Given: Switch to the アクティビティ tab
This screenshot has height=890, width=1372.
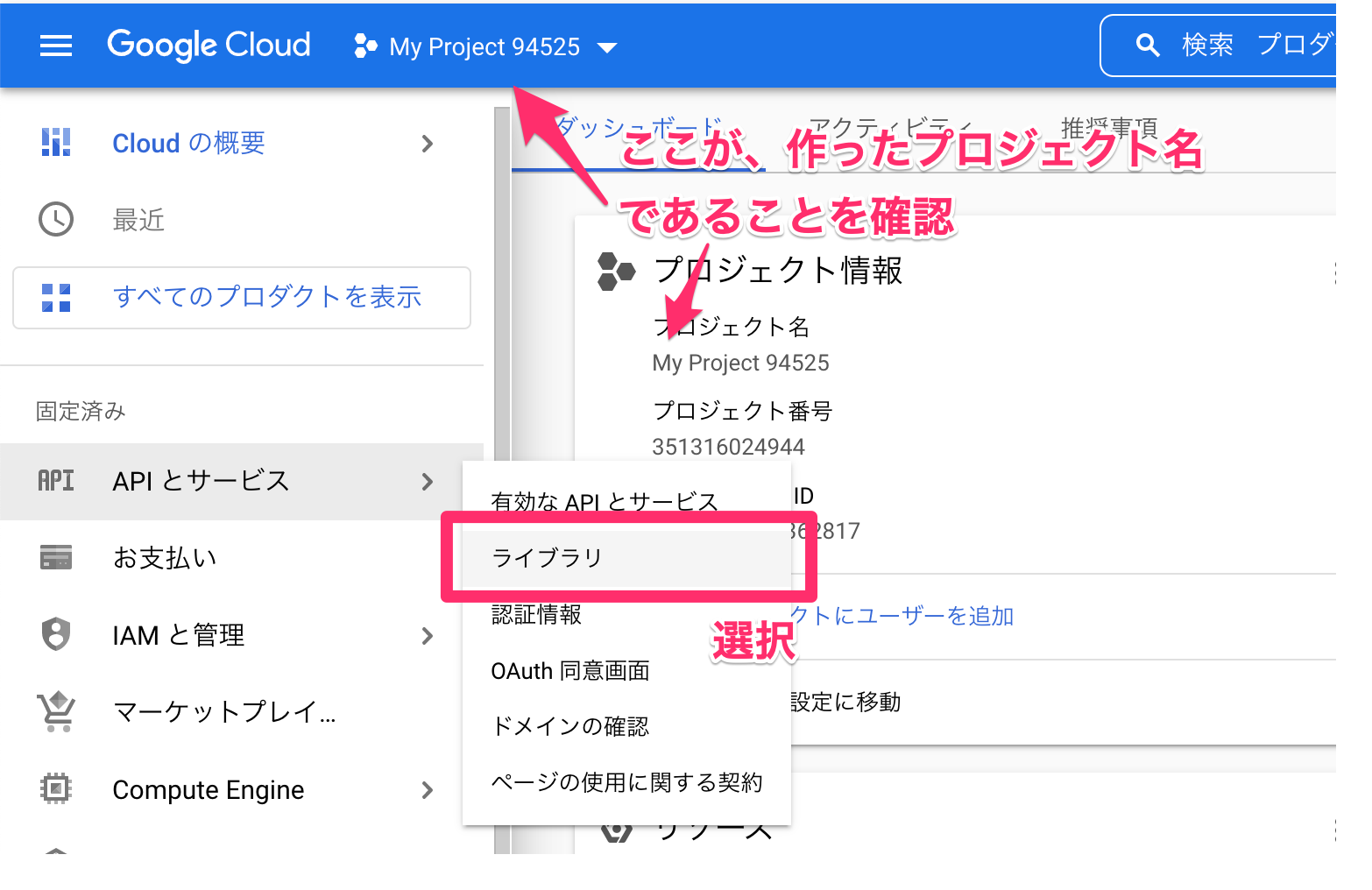Looking at the screenshot, I should [x=889, y=129].
